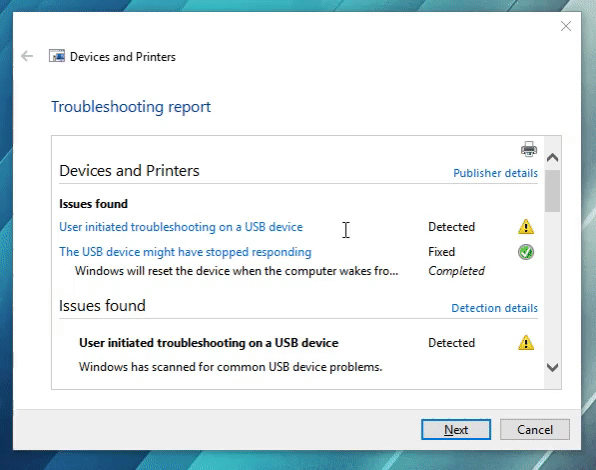Click the 'Completed' status text
The width and height of the screenshot is (596, 470).
coord(456,271)
